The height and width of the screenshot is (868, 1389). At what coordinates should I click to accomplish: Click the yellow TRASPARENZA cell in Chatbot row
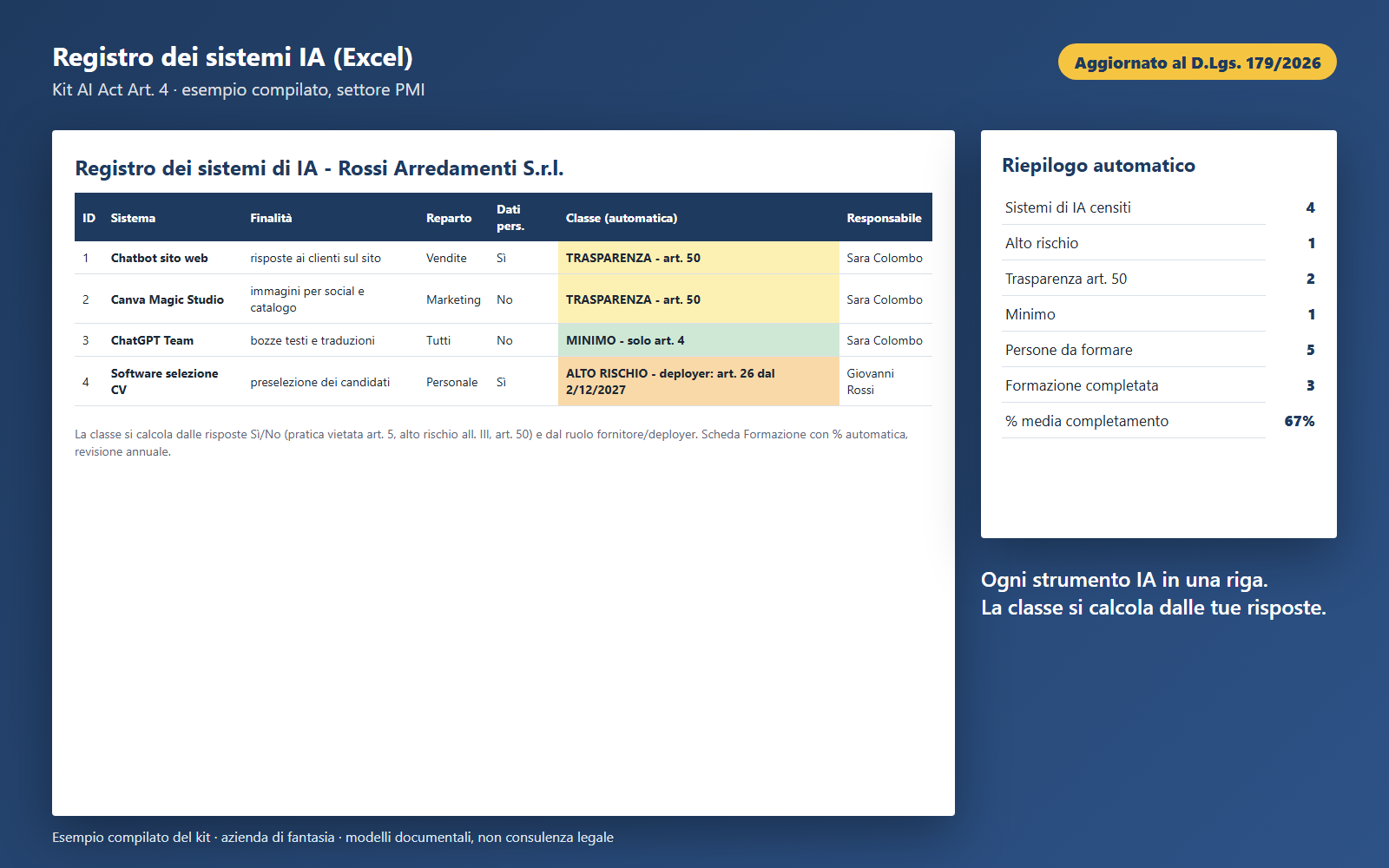pos(699,258)
